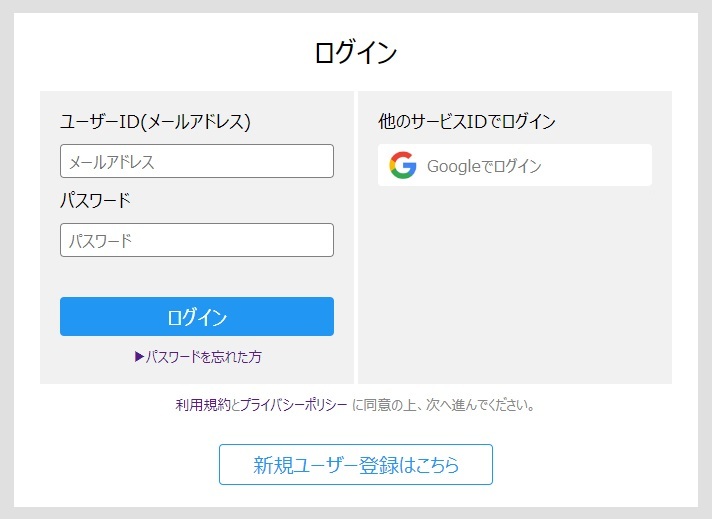Click the triangle arrow before パスワードを忘れた方
712x519 pixels.
pos(139,356)
